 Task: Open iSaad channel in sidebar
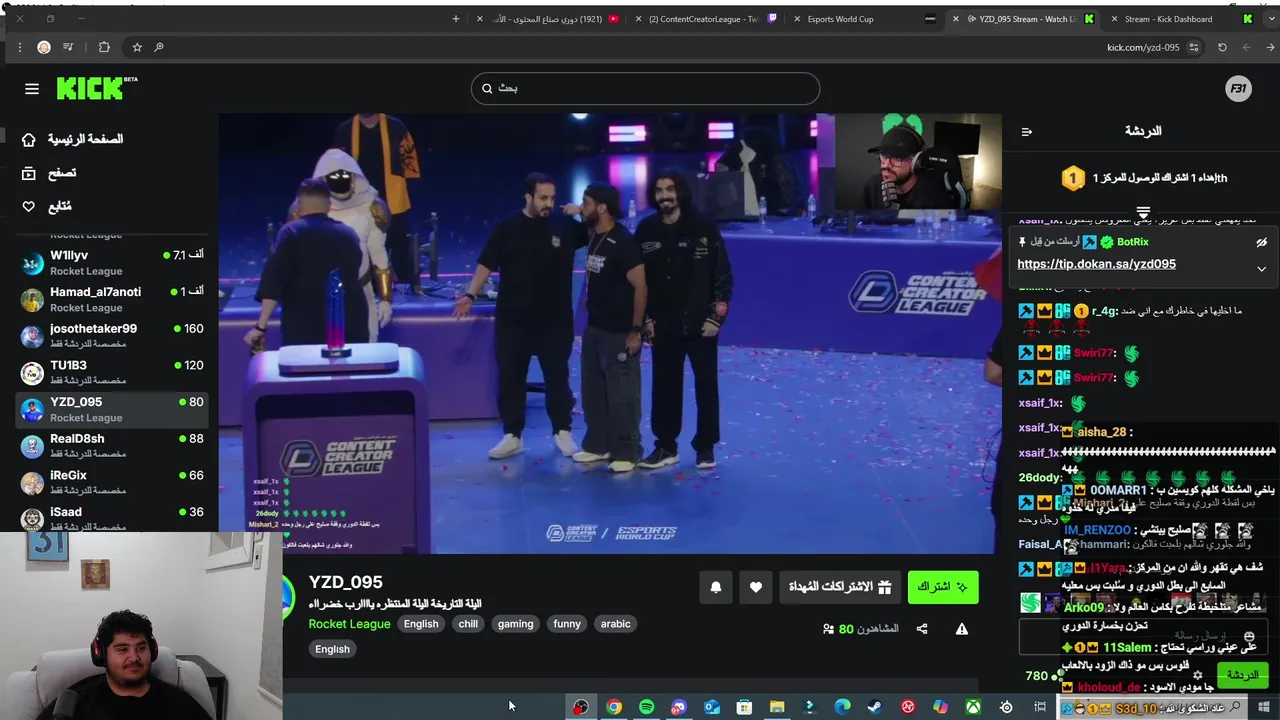tap(112, 518)
